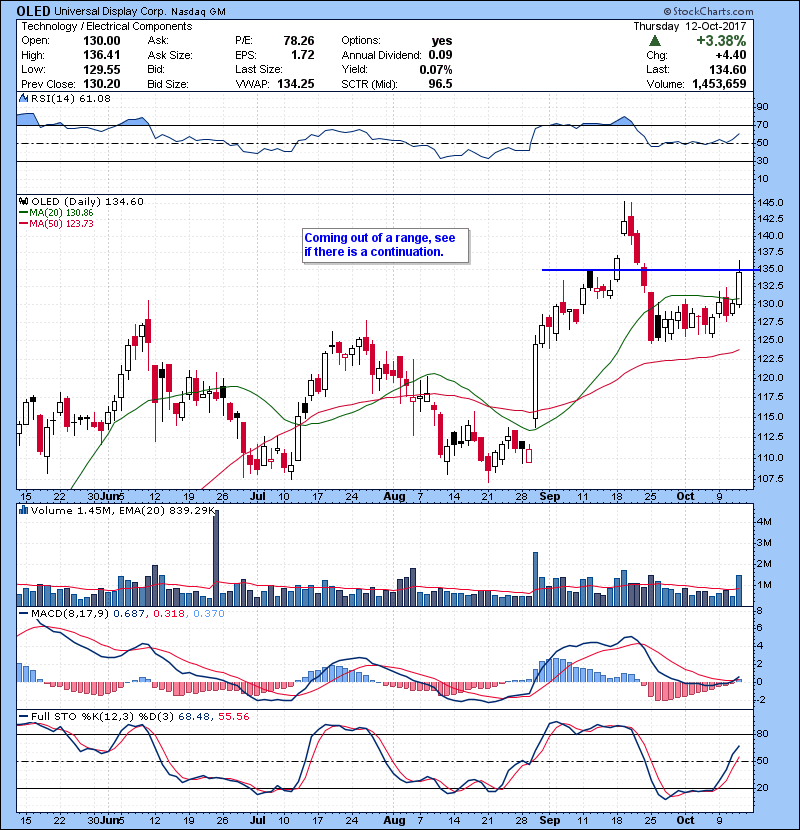
Task: Click the Low value 129.55
Action: pyautogui.click(x=101, y=69)
